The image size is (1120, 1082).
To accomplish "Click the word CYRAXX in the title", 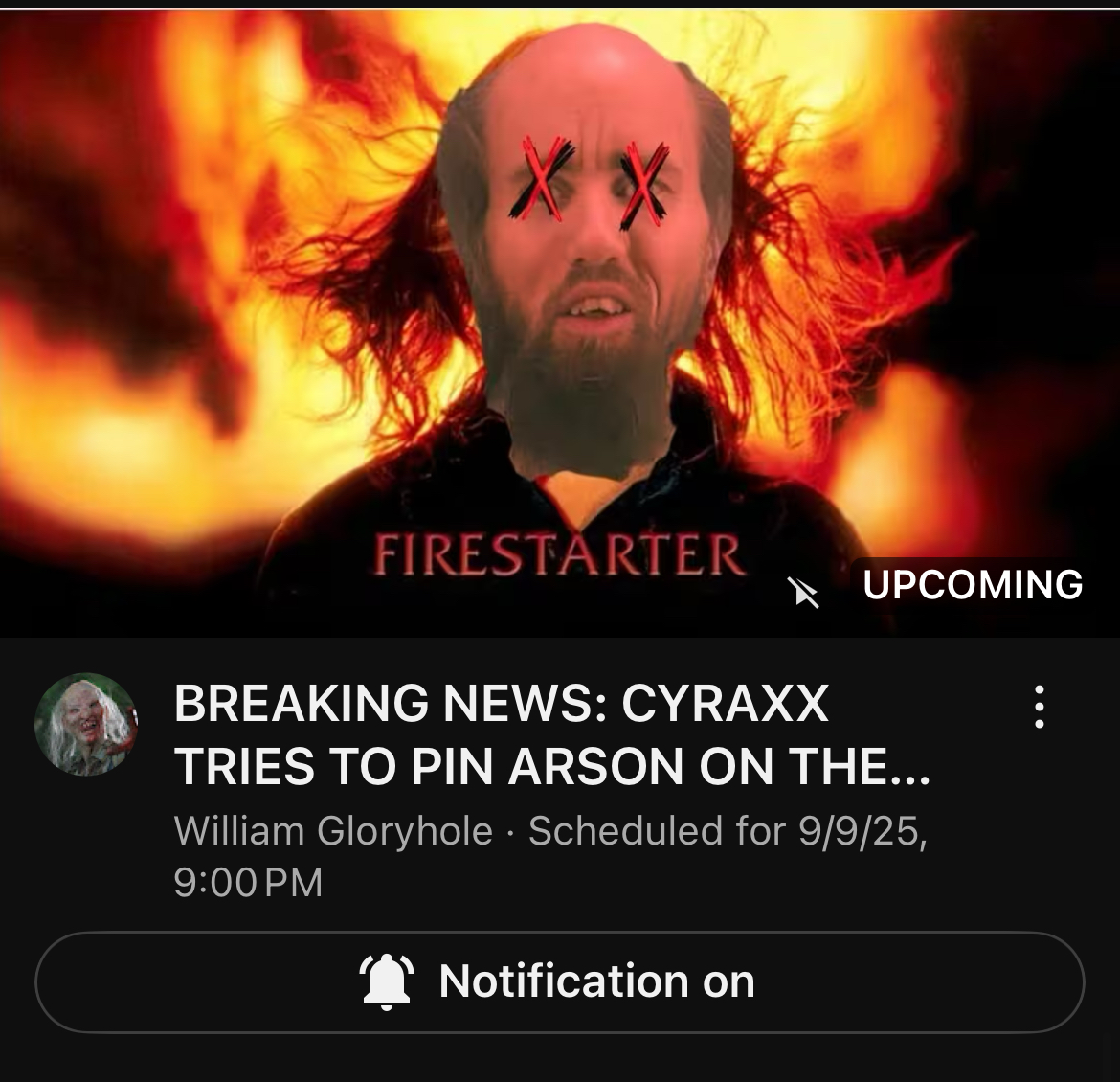I will [x=725, y=704].
